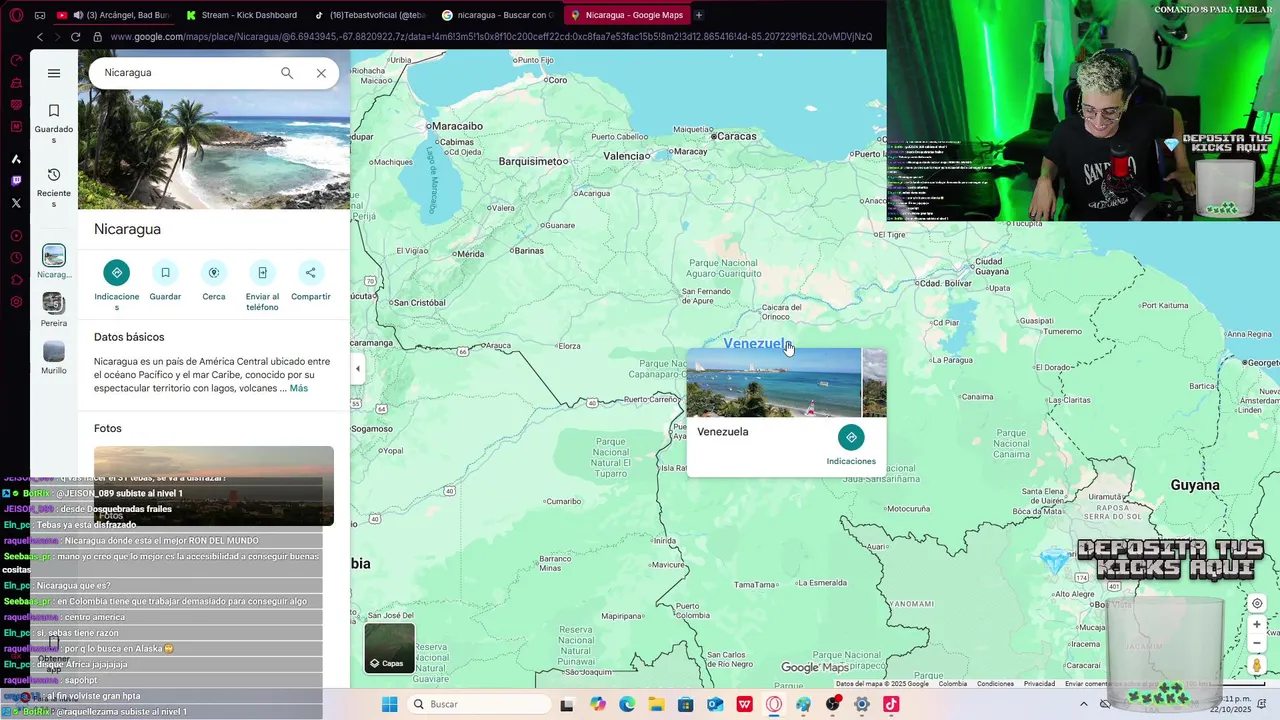Screen dimensions: 1280x720
Task: Clear the Nicaragua search with X
Action: coord(321,73)
